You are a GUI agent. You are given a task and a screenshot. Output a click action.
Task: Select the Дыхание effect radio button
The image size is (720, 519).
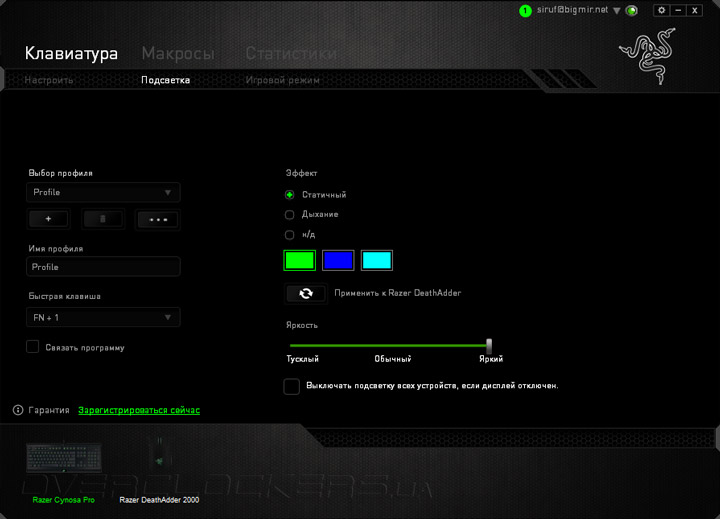coord(290,215)
